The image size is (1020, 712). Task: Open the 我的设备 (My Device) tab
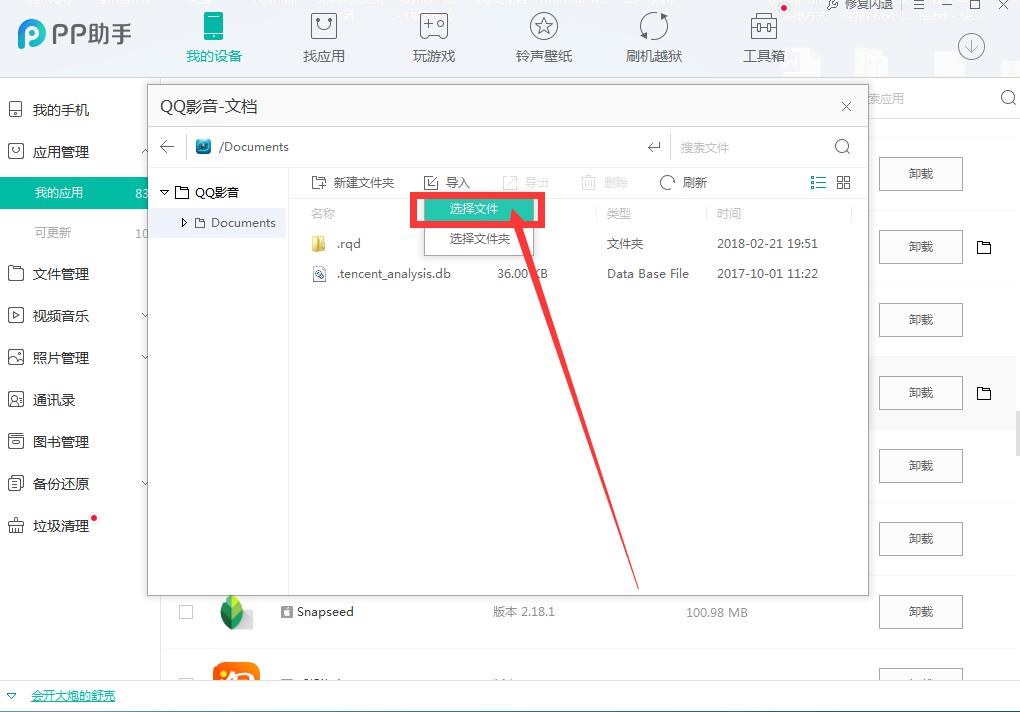pos(213,38)
